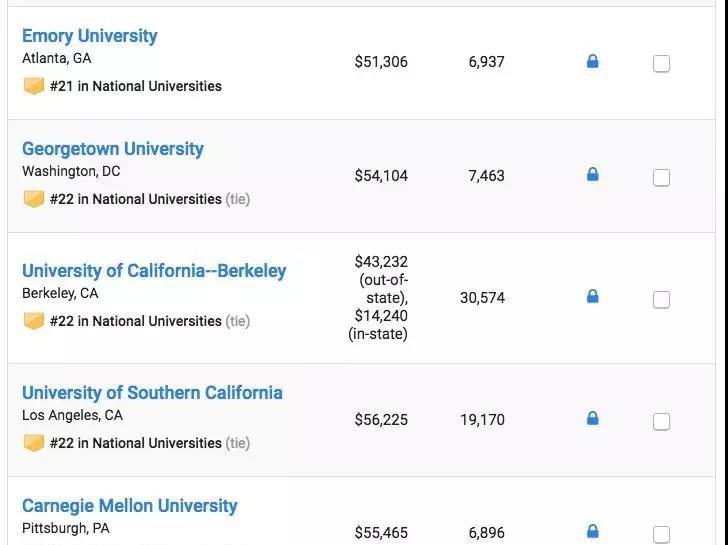Click the ranking badge icon under Emory University
The image size is (728, 545).
[x=34, y=86]
